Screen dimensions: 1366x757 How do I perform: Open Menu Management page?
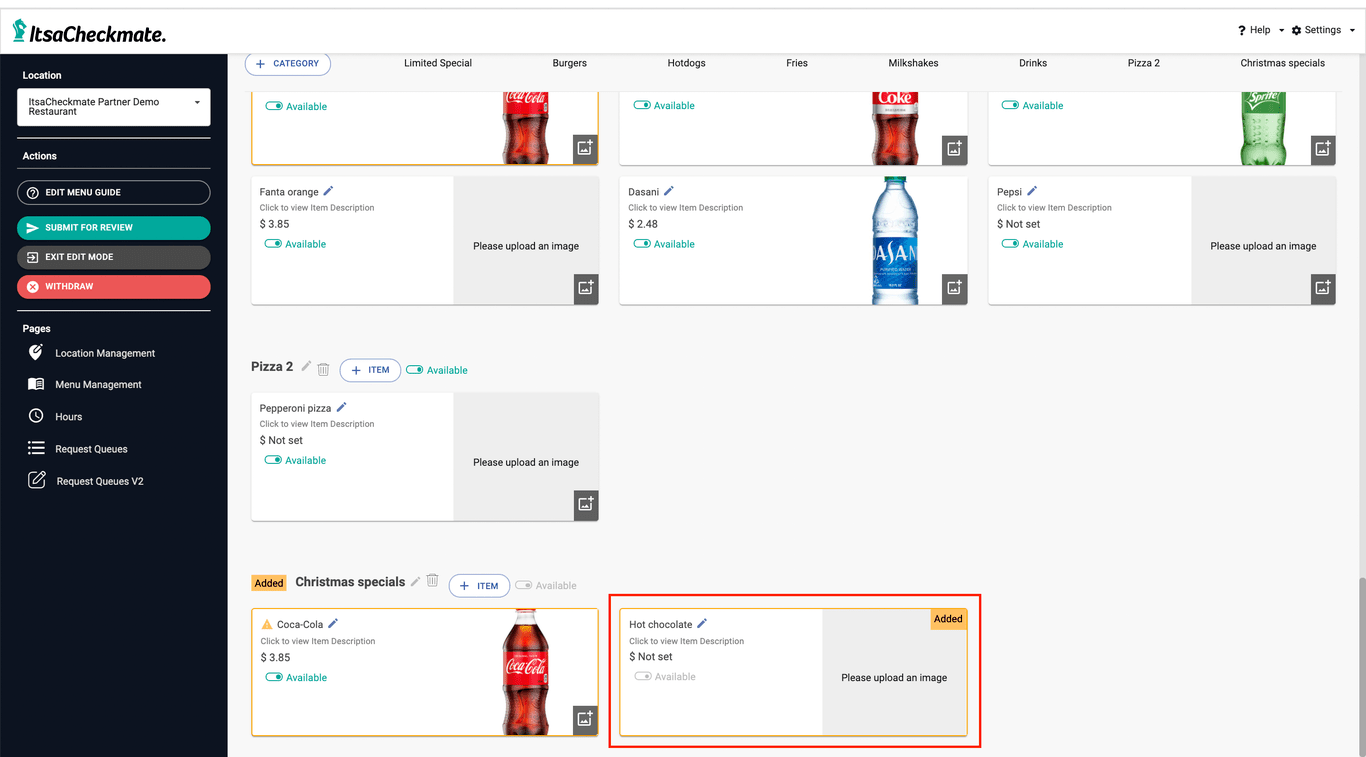click(98, 385)
